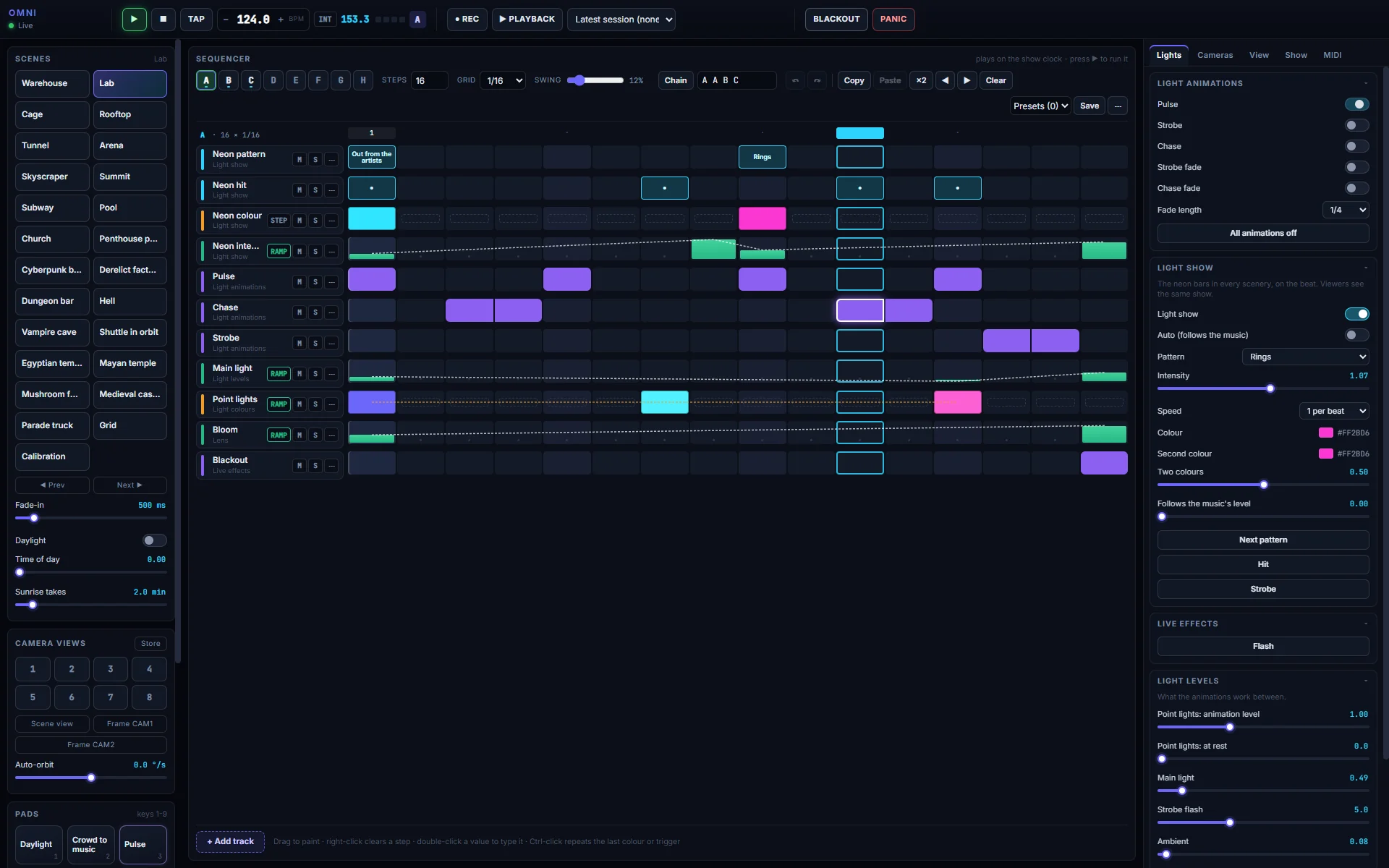Toggle the Light show switch
This screenshot has height=868, width=1389.
[x=1356, y=314]
